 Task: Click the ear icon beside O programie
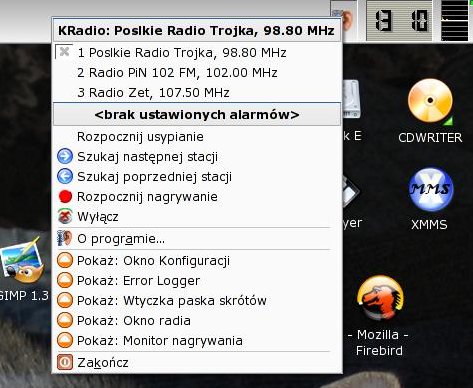65,238
